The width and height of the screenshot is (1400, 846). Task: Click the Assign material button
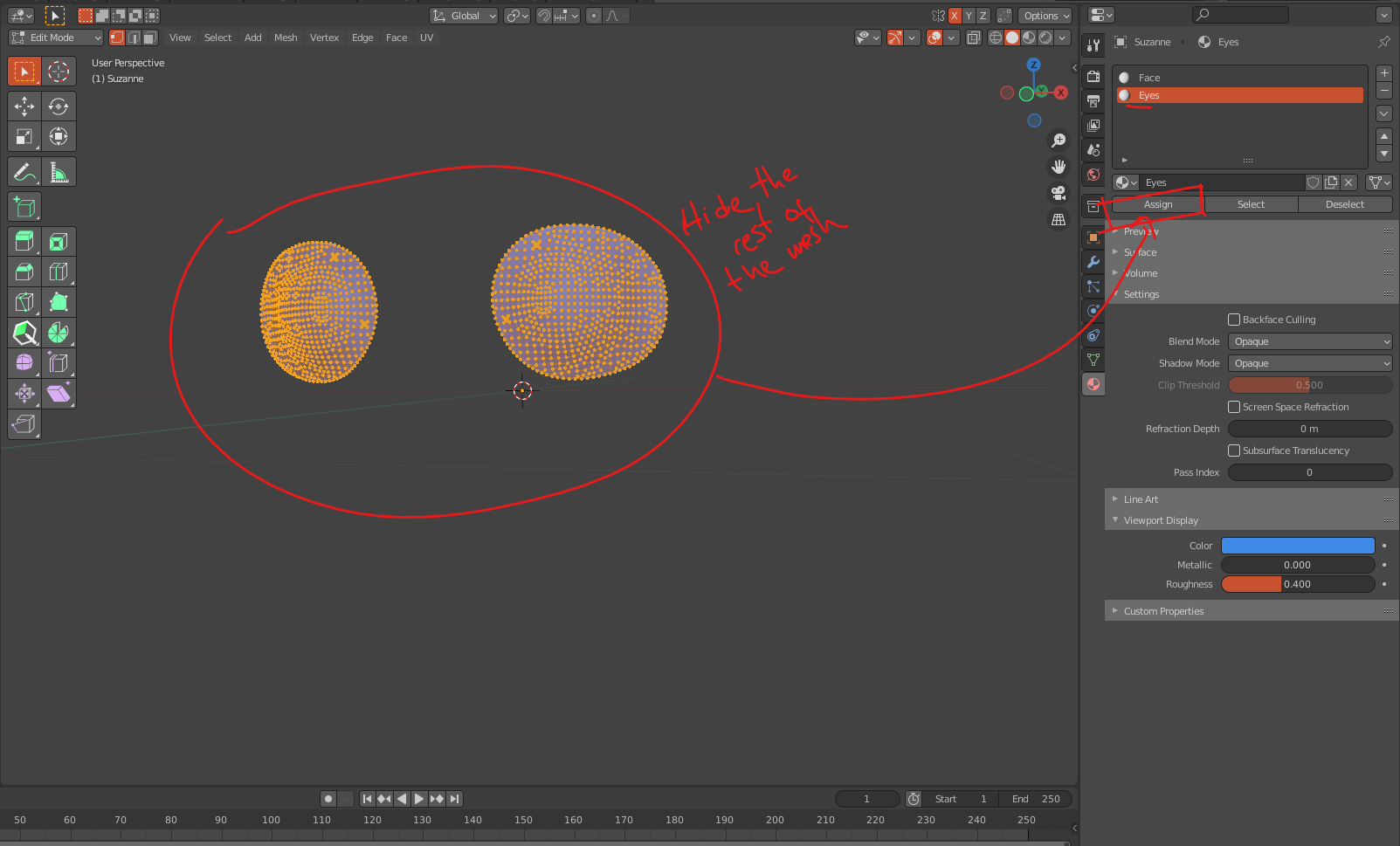coord(1158,204)
